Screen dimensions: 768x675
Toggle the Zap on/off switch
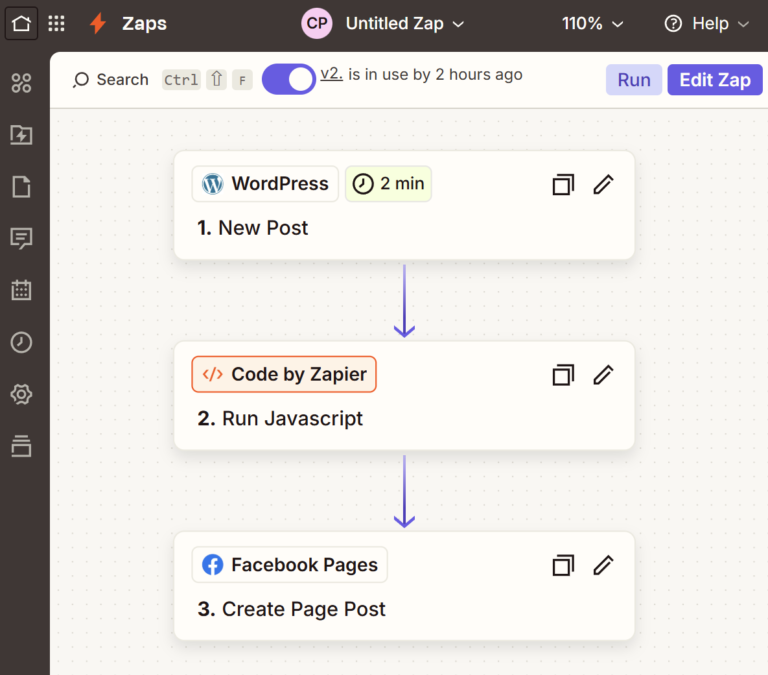289,79
